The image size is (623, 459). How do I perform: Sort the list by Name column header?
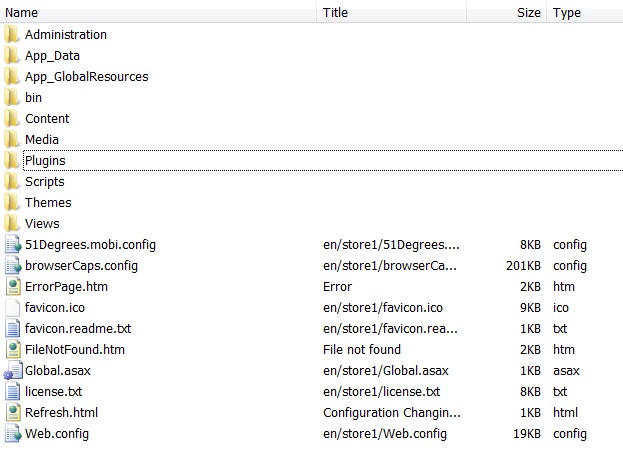(21, 13)
